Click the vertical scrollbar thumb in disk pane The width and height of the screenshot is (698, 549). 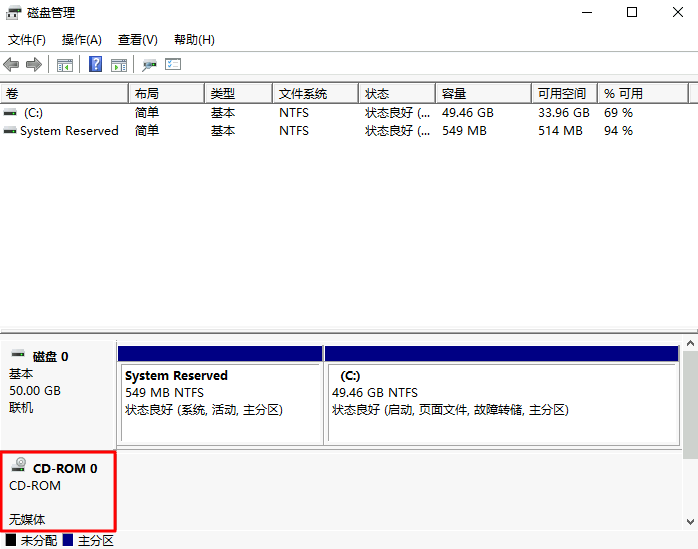pyautogui.click(x=690, y=404)
